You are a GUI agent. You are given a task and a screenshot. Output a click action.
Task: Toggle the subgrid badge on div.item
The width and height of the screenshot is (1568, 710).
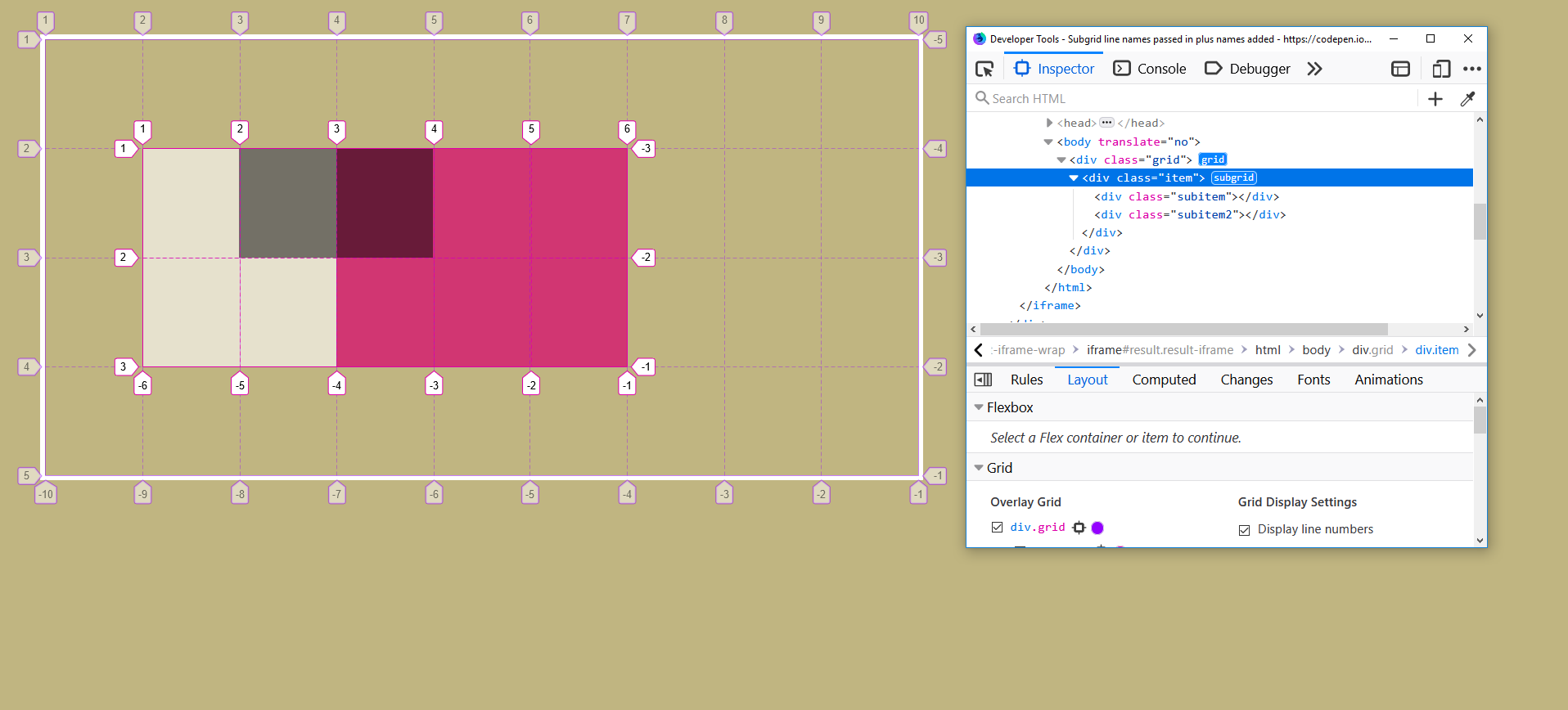click(x=1233, y=177)
